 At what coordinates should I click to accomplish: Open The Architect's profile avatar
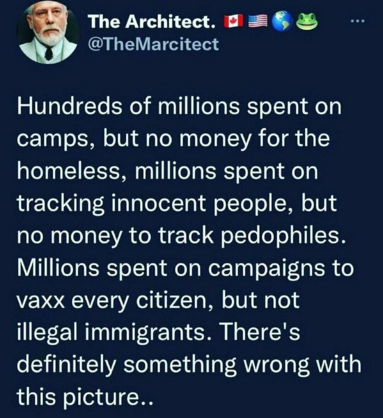pos(48,34)
